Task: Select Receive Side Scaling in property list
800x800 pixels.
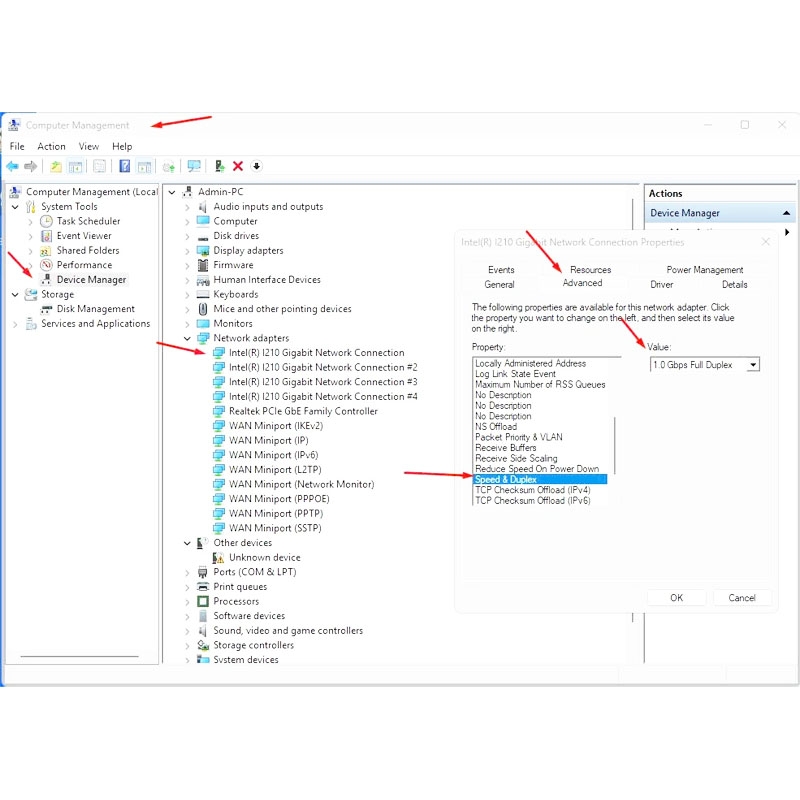Action: click(516, 459)
